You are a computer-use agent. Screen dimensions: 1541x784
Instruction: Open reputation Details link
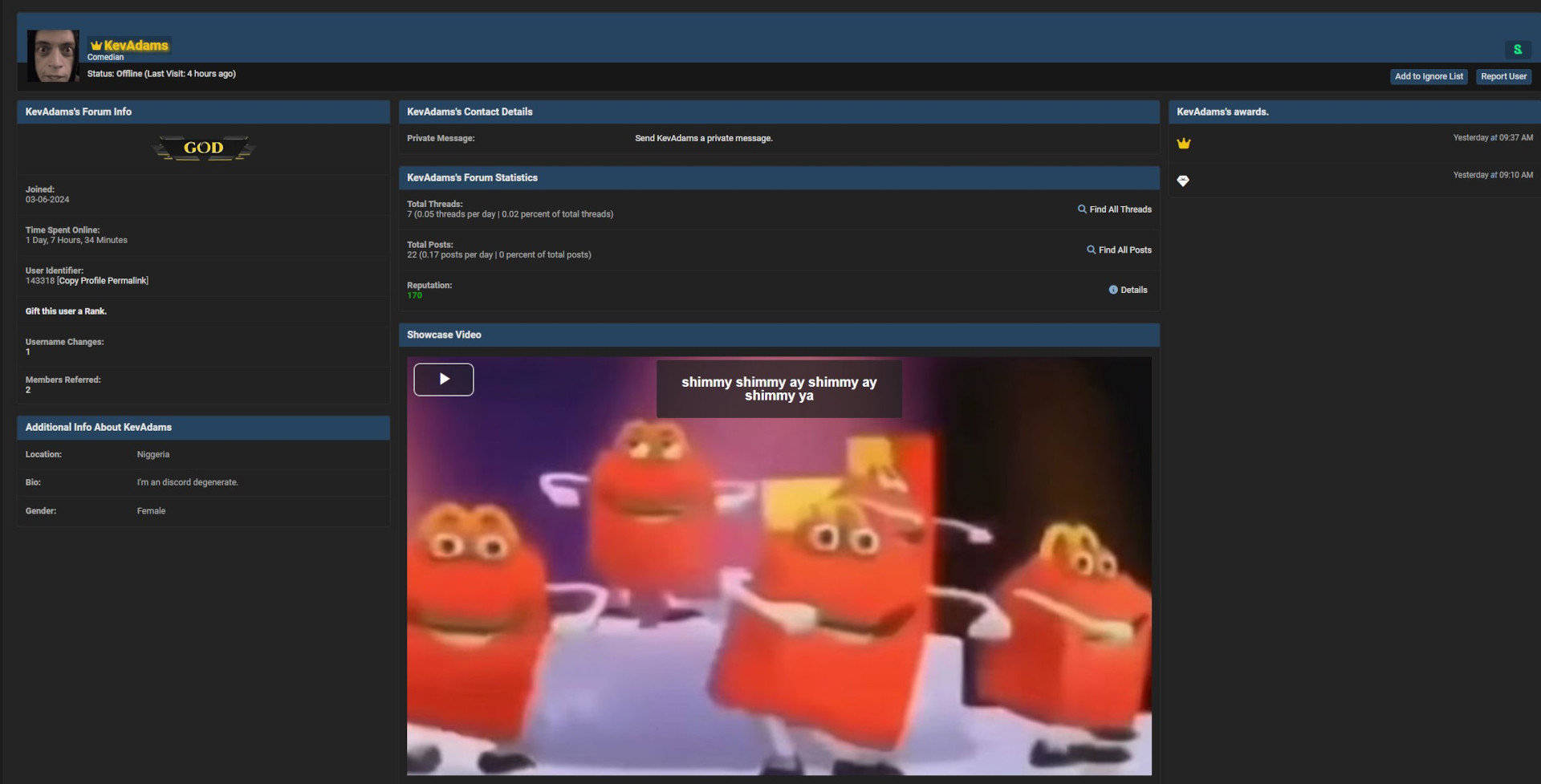point(1134,290)
